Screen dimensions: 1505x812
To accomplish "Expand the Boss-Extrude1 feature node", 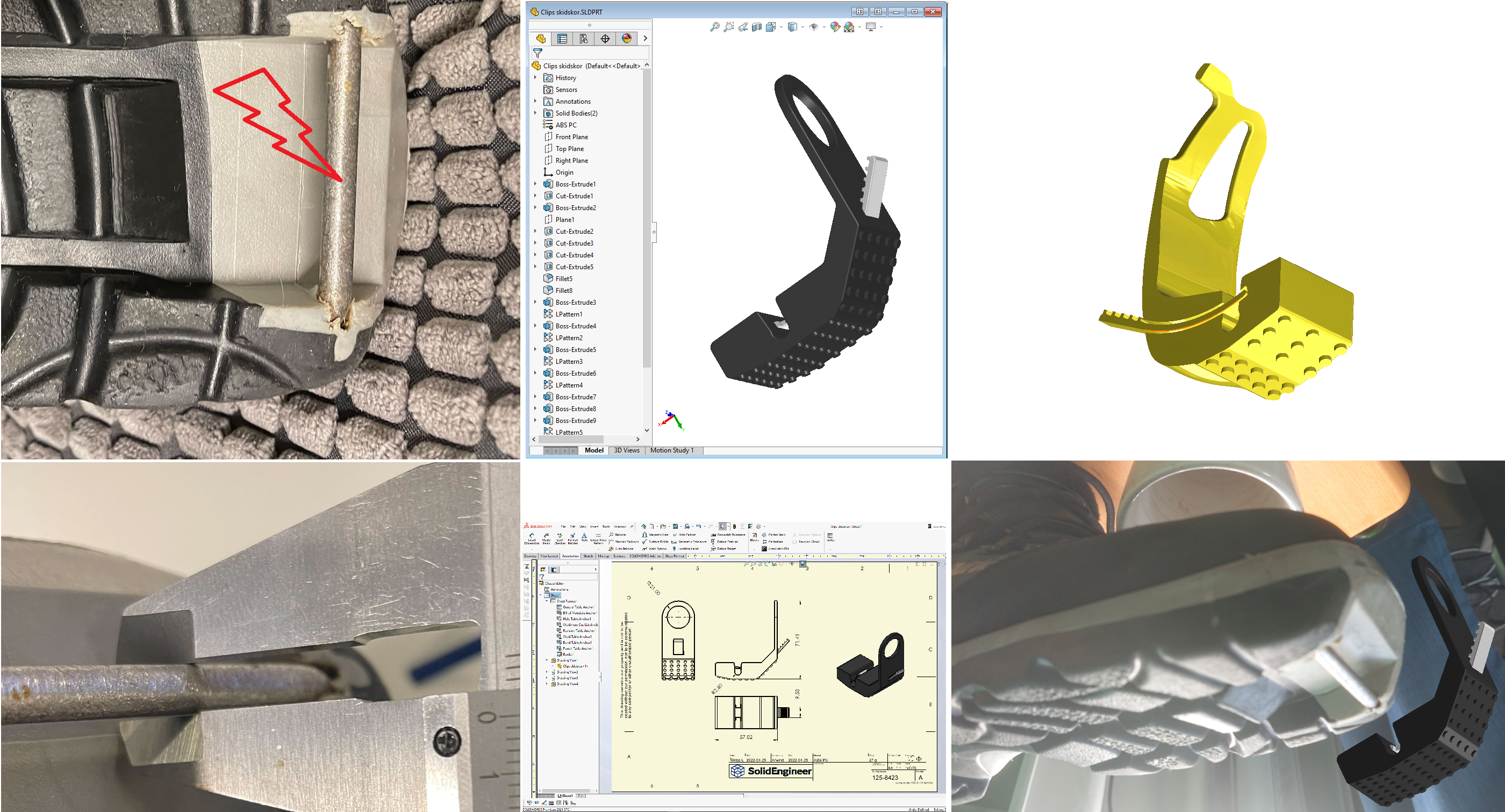I will (x=535, y=184).
